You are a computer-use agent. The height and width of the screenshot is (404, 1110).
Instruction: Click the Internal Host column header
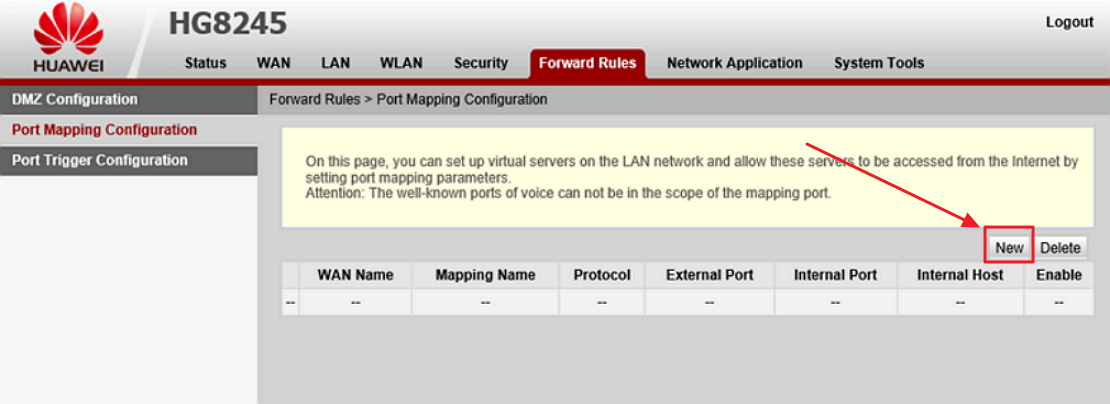click(960, 275)
